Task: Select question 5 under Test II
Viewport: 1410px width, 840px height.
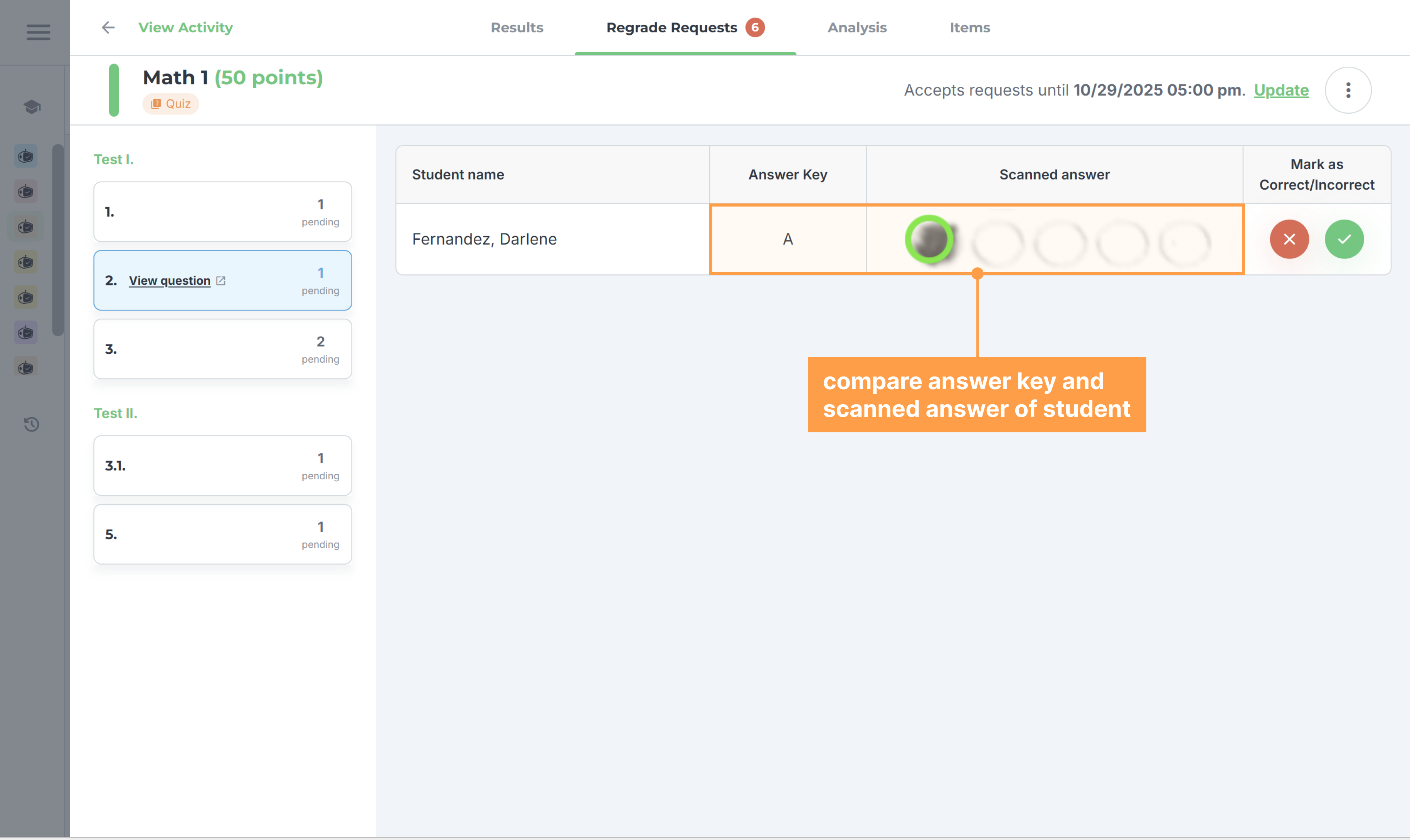Action: click(x=222, y=534)
